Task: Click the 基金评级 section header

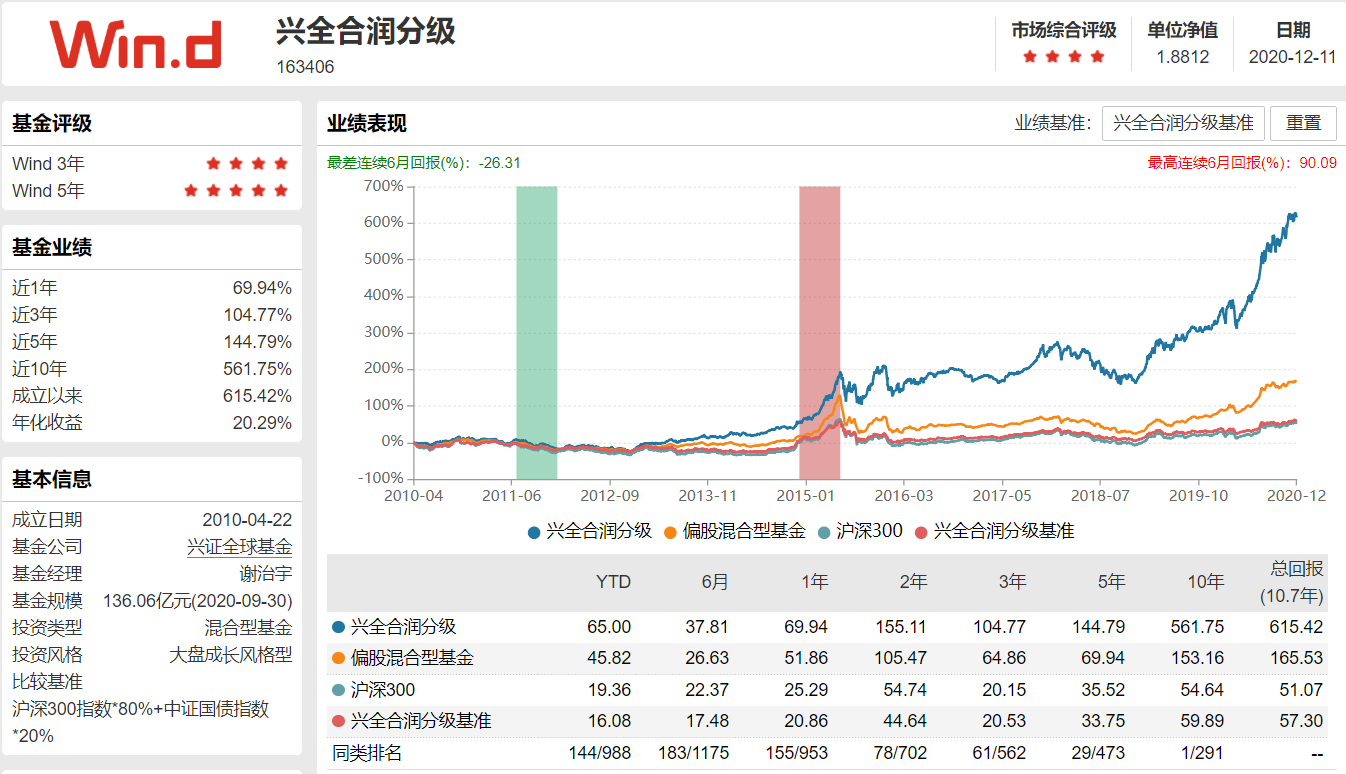Action: pyautogui.click(x=52, y=124)
